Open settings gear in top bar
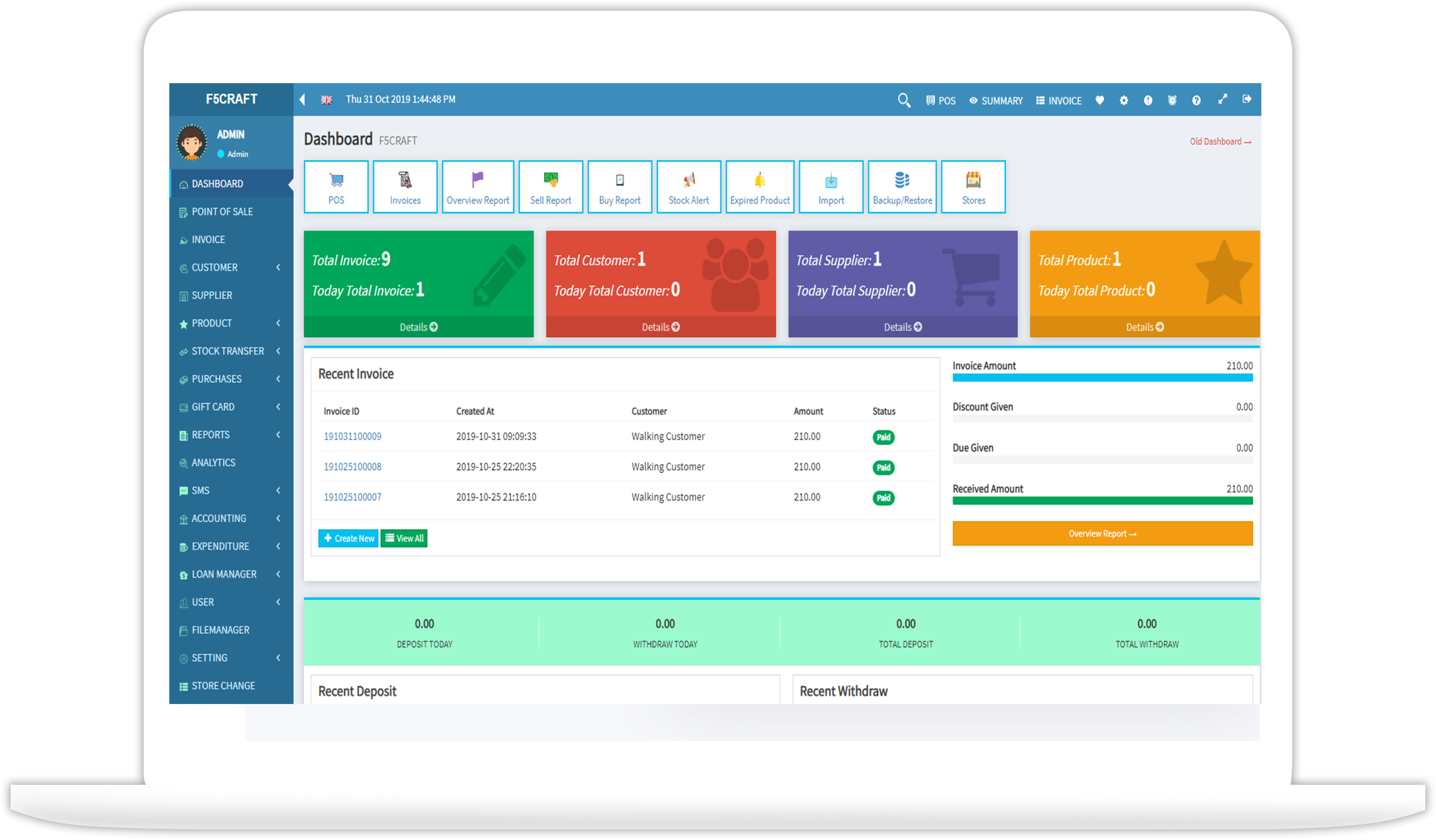The height and width of the screenshot is (840, 1436). [1124, 100]
